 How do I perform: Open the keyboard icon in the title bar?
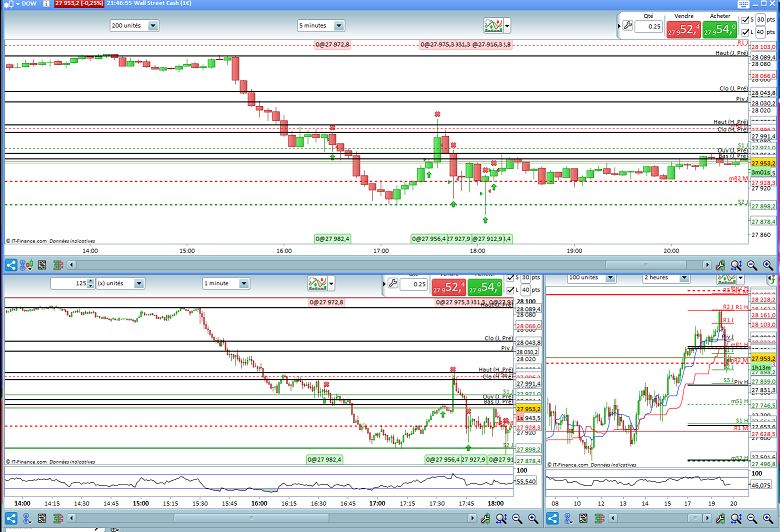tap(743, 4)
